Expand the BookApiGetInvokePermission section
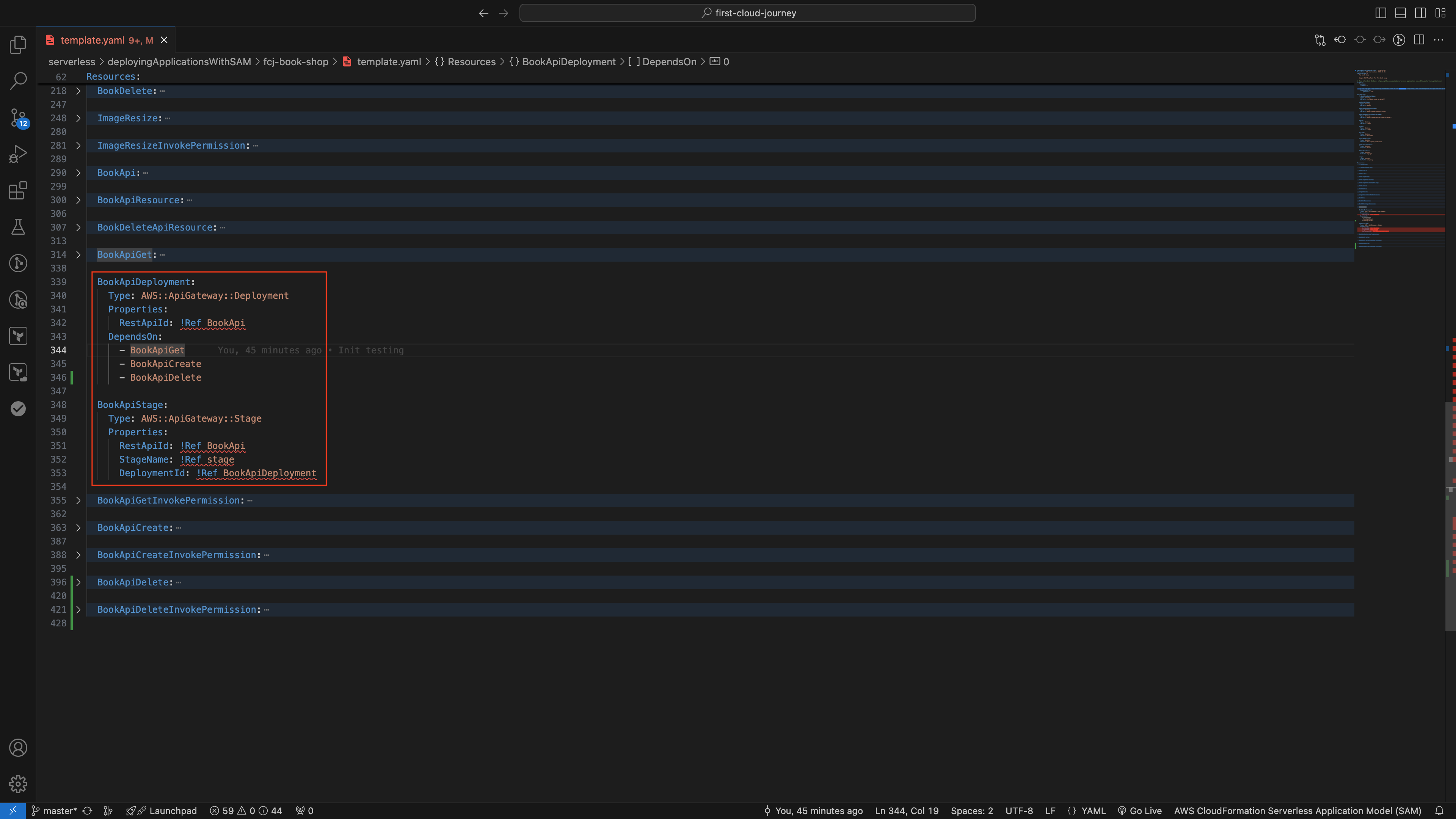Viewport: 1456px width, 819px height. (x=78, y=500)
